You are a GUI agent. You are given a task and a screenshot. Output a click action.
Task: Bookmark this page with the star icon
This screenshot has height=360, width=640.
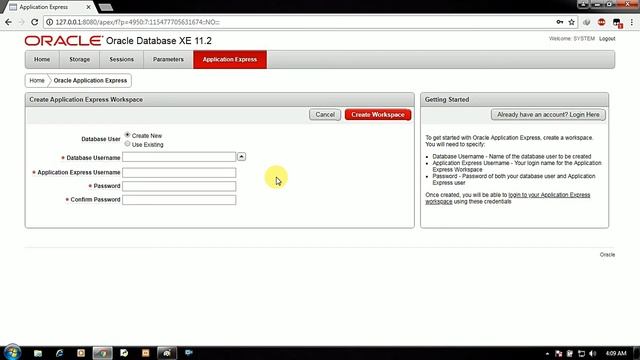(571, 22)
